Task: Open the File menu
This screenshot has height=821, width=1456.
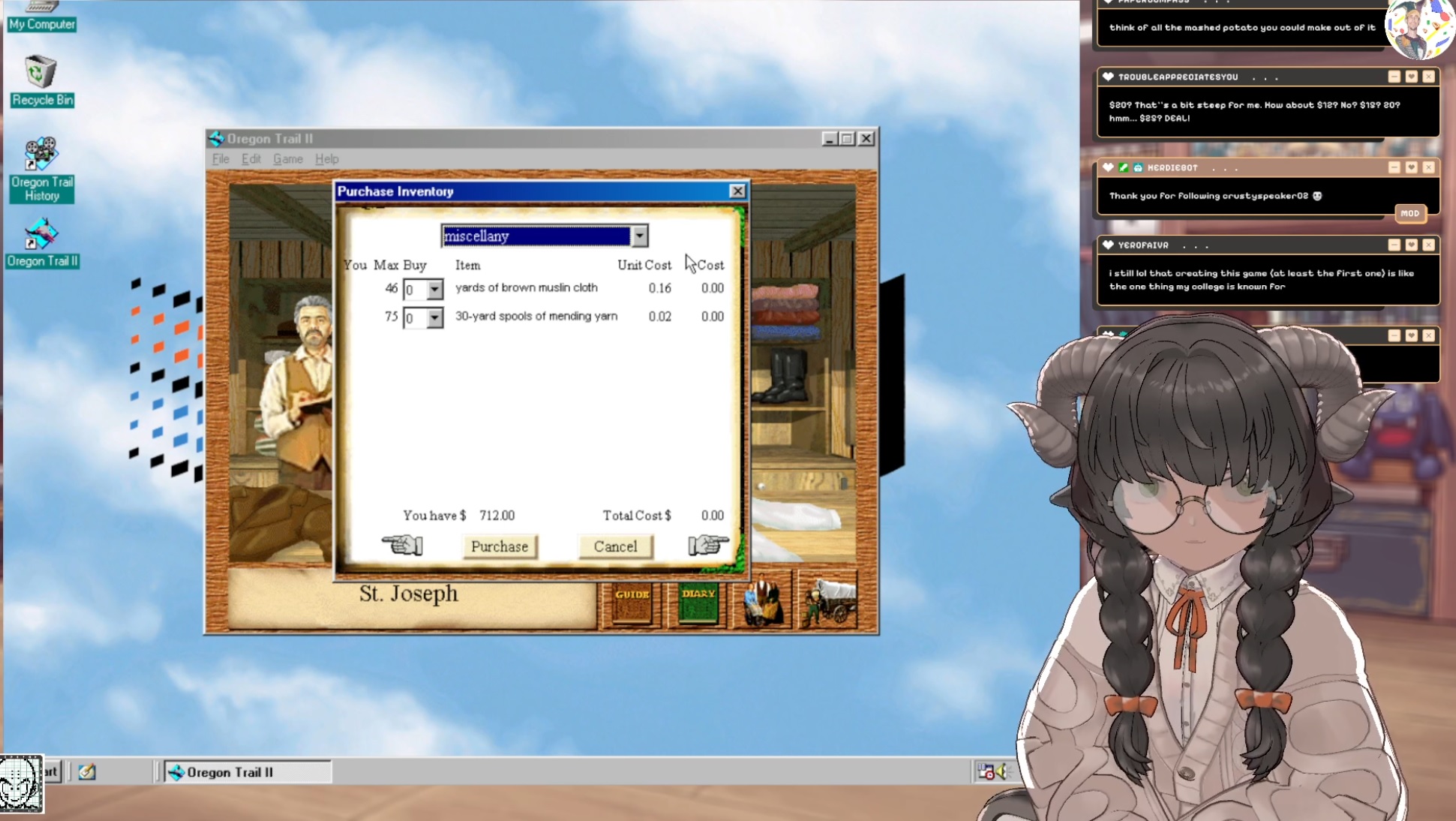Action: click(221, 159)
